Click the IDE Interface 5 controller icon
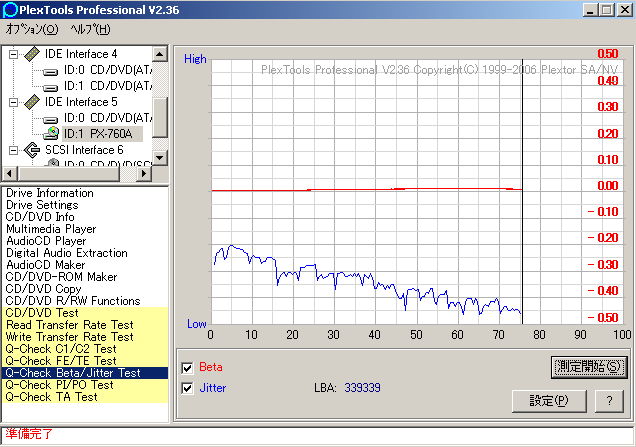The height and width of the screenshot is (447, 636). click(31, 102)
